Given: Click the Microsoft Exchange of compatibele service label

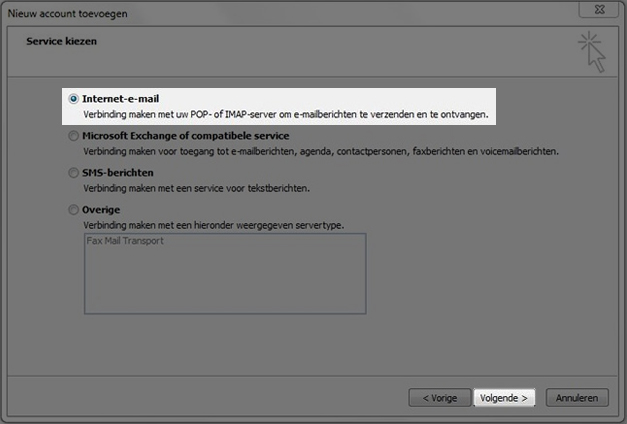Looking at the screenshot, I should click(186, 136).
